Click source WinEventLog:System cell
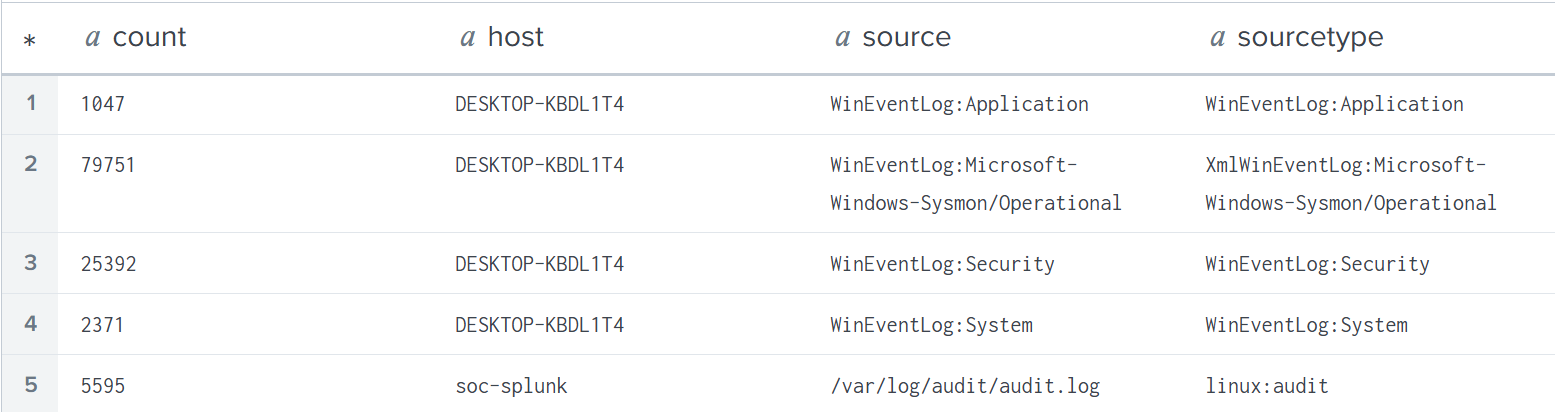Viewport: 1555px width, 412px height. [931, 325]
